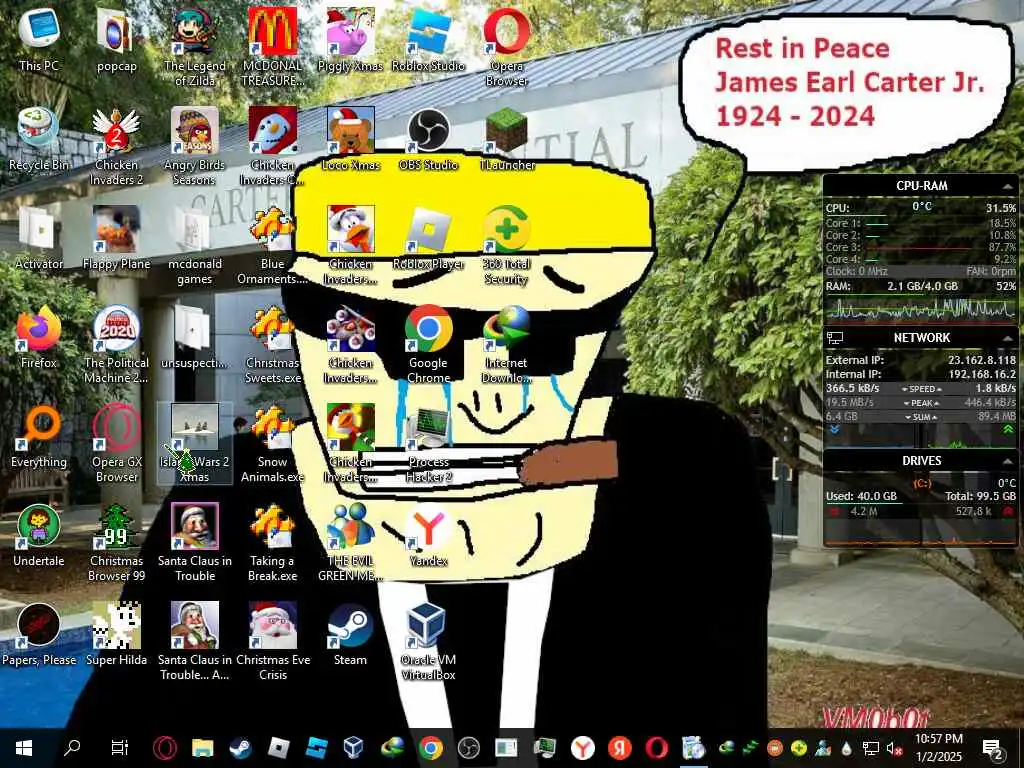
Task: Run Snow Animals.exe shortcut
Action: 272,444
